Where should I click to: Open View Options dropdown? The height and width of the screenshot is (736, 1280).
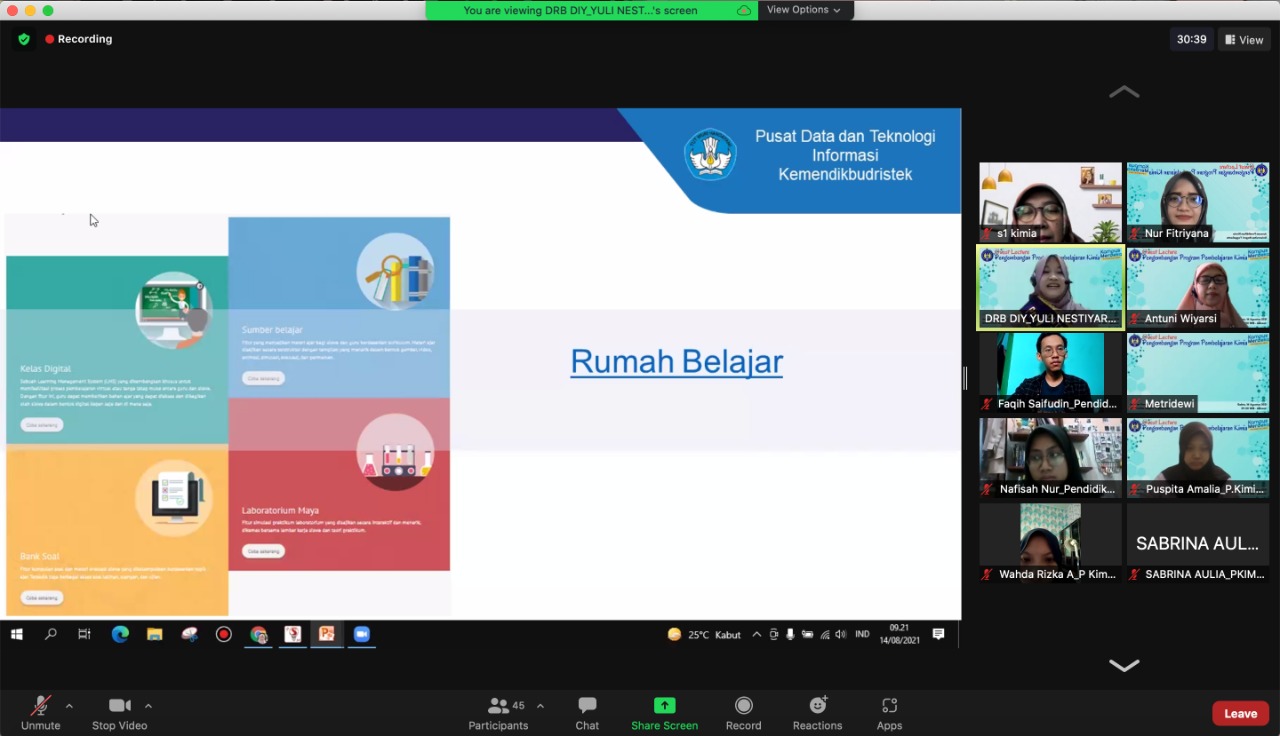(x=804, y=10)
